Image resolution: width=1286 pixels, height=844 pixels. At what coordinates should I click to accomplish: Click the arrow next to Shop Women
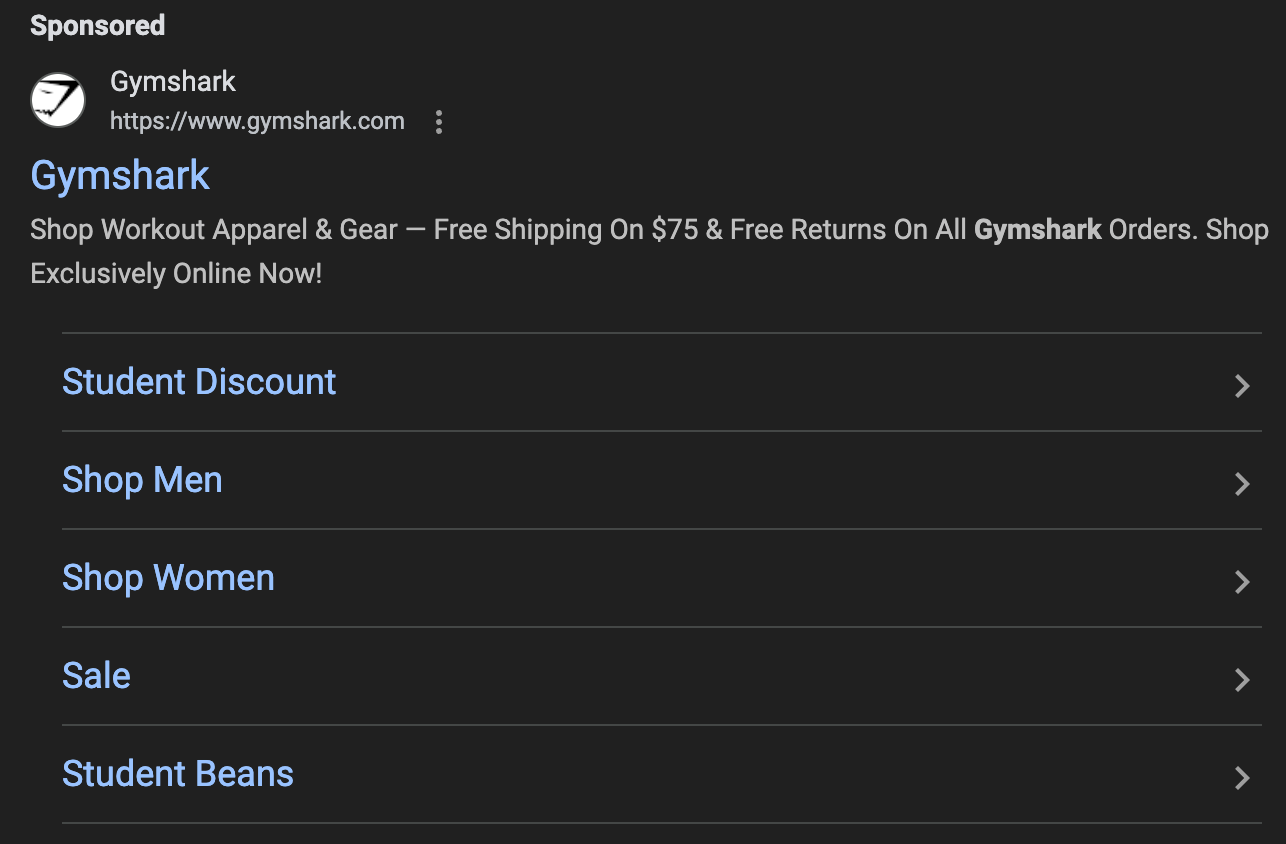[x=1242, y=582]
